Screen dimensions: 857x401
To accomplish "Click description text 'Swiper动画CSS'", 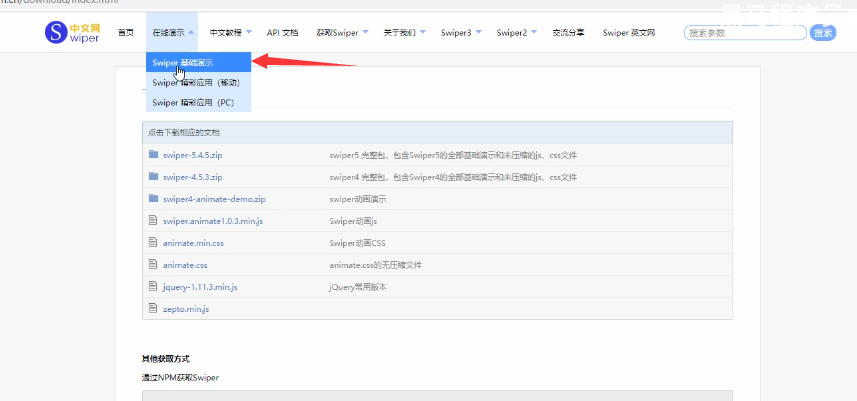I will click(x=357, y=243).
